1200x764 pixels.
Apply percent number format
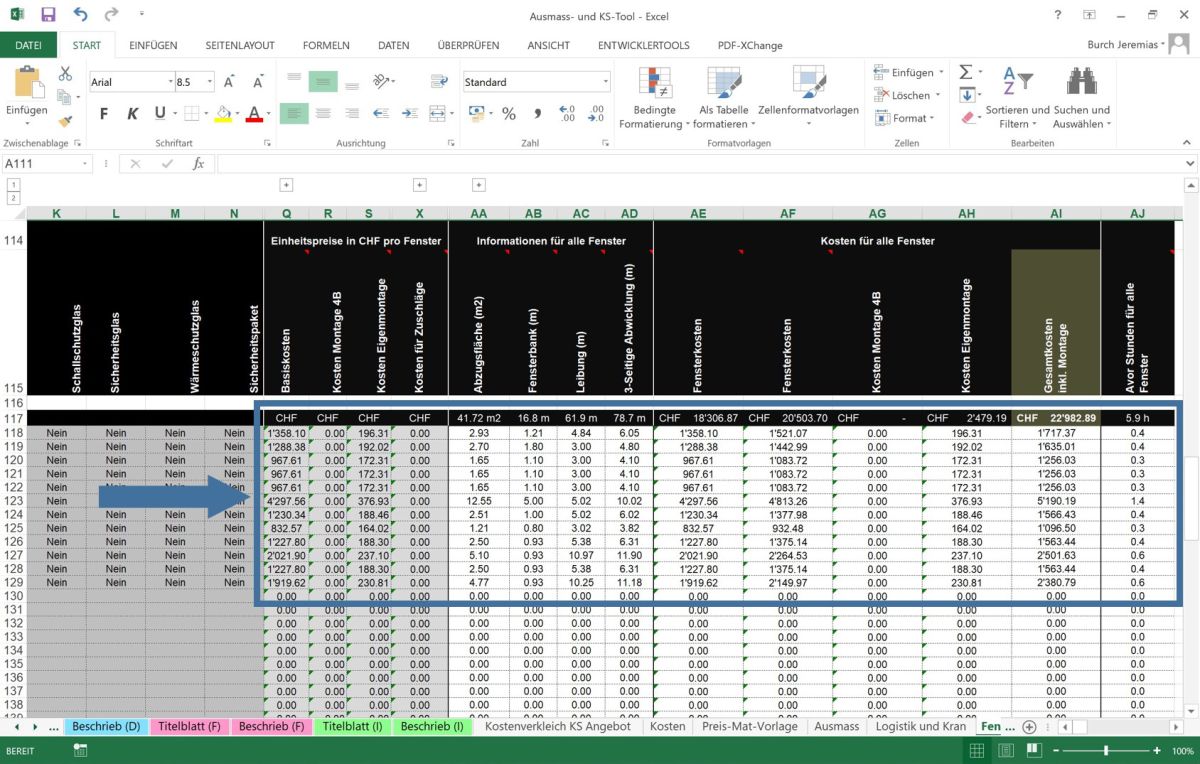[509, 114]
